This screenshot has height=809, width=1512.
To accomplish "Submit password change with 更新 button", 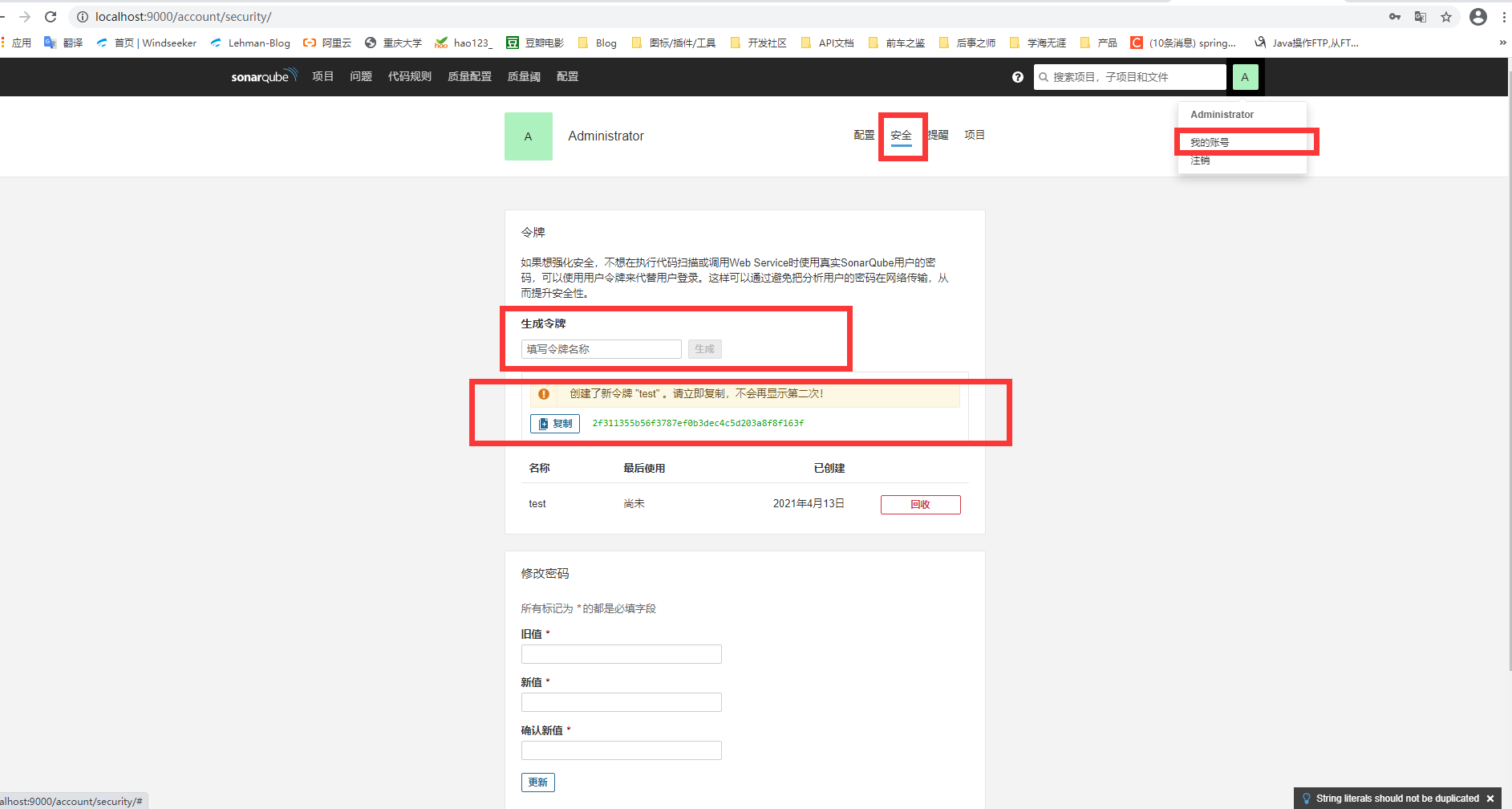I will (x=538, y=783).
